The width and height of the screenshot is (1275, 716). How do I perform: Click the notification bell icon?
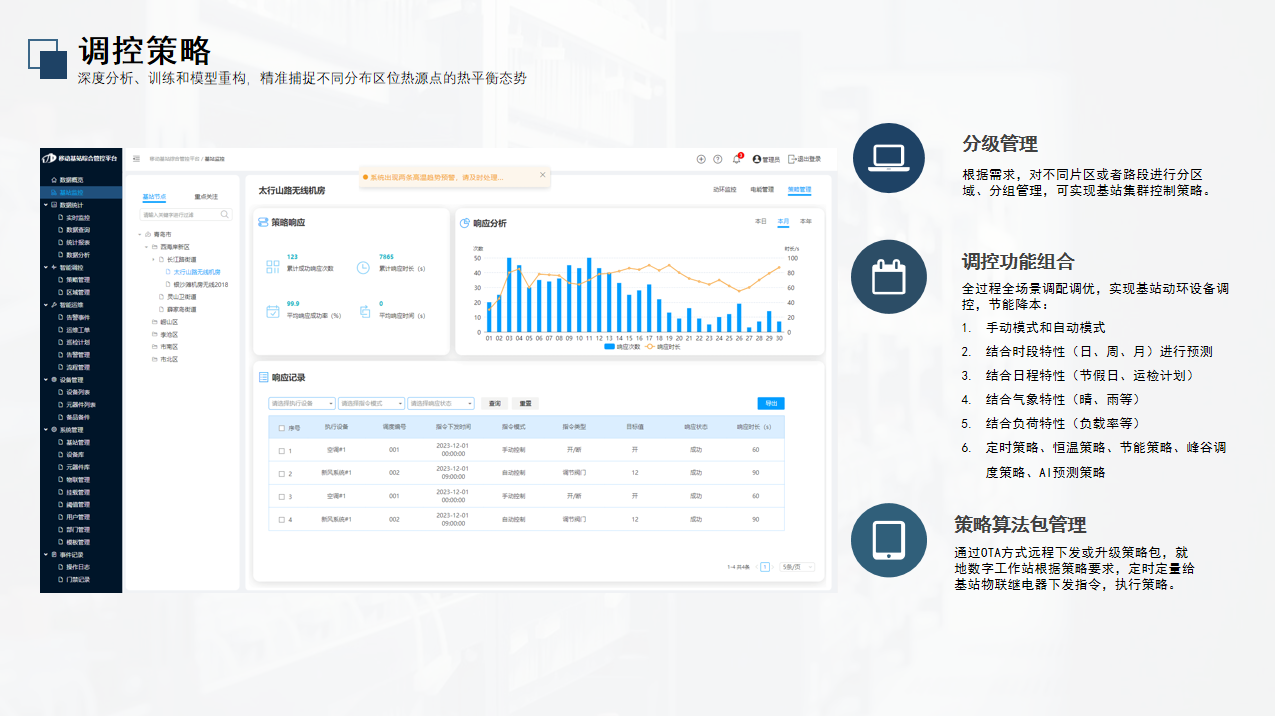point(736,159)
